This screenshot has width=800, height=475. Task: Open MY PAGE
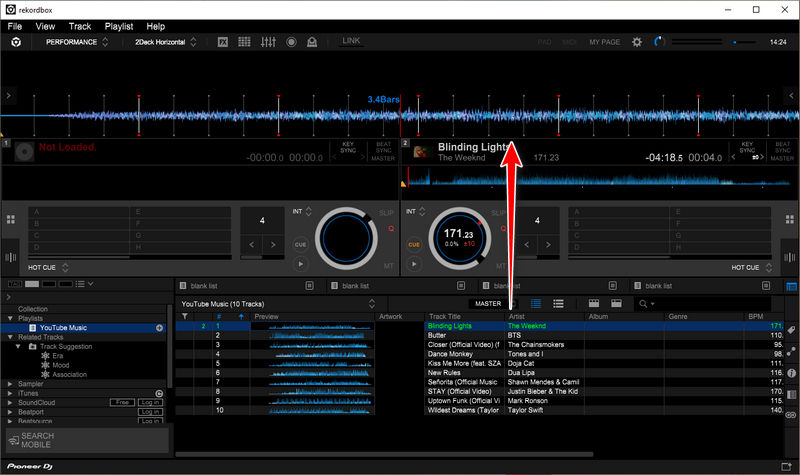click(x=605, y=42)
